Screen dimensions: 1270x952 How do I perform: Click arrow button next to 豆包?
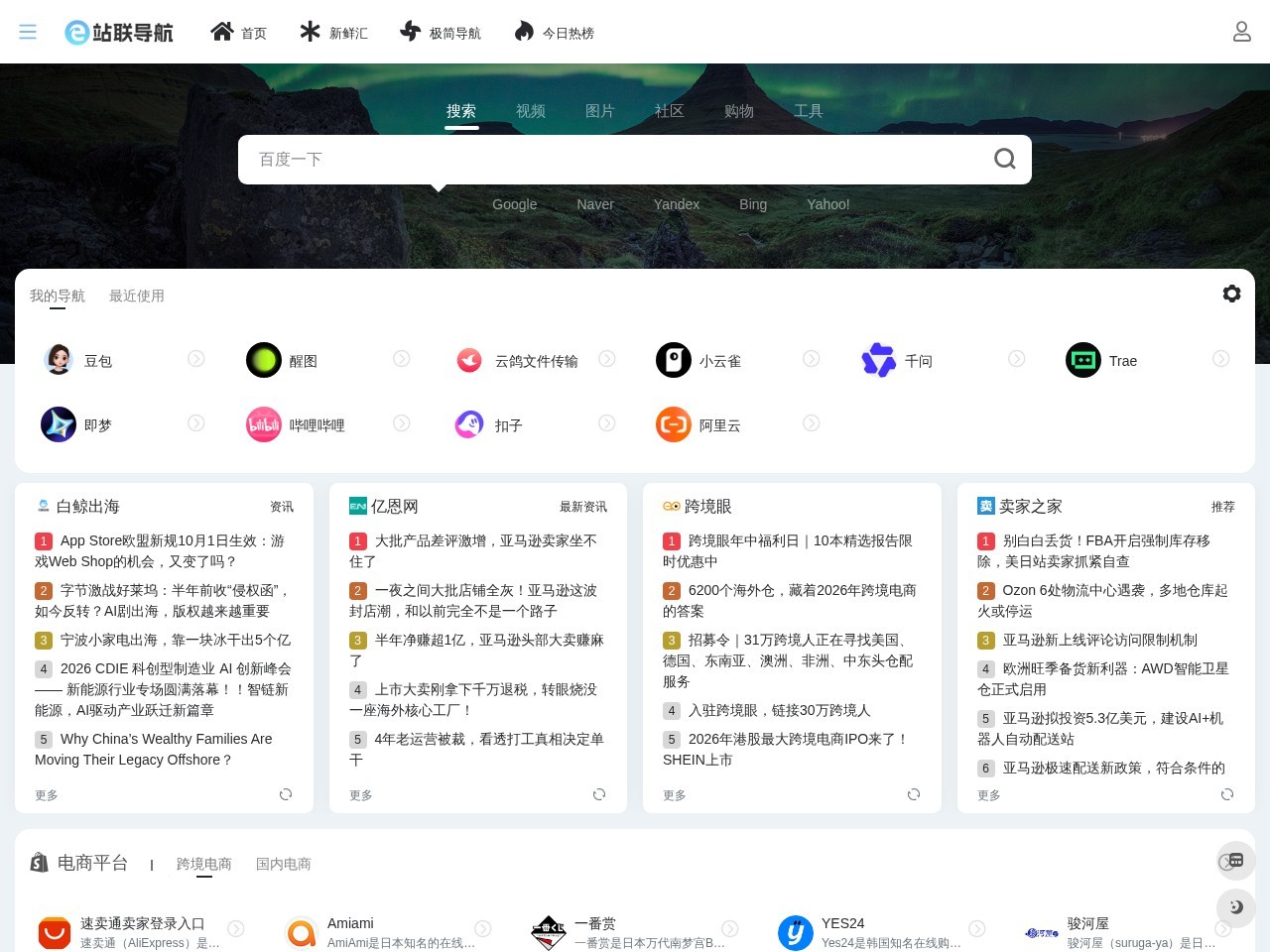(x=196, y=358)
